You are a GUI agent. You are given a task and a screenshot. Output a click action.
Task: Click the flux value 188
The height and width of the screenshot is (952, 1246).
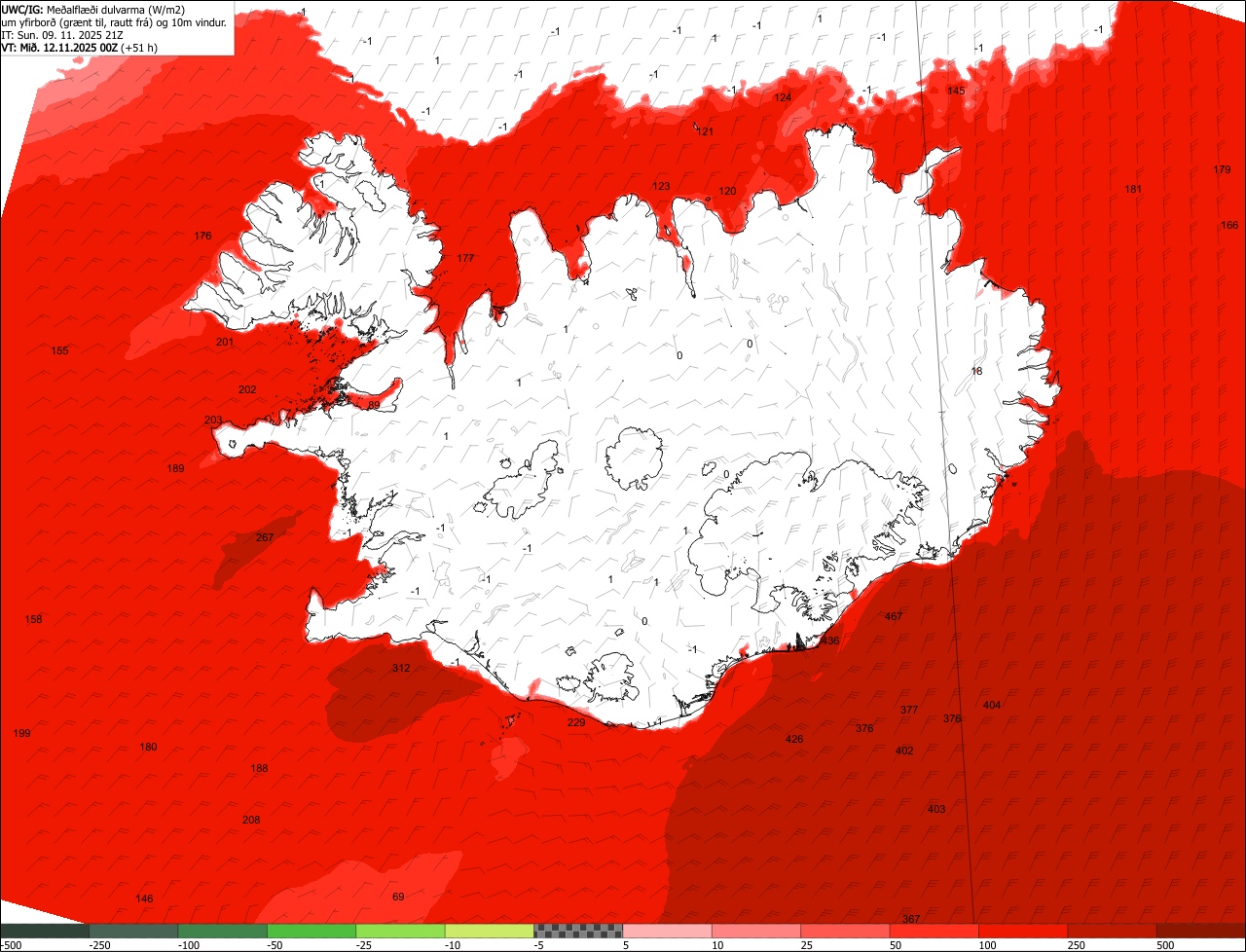click(x=259, y=768)
